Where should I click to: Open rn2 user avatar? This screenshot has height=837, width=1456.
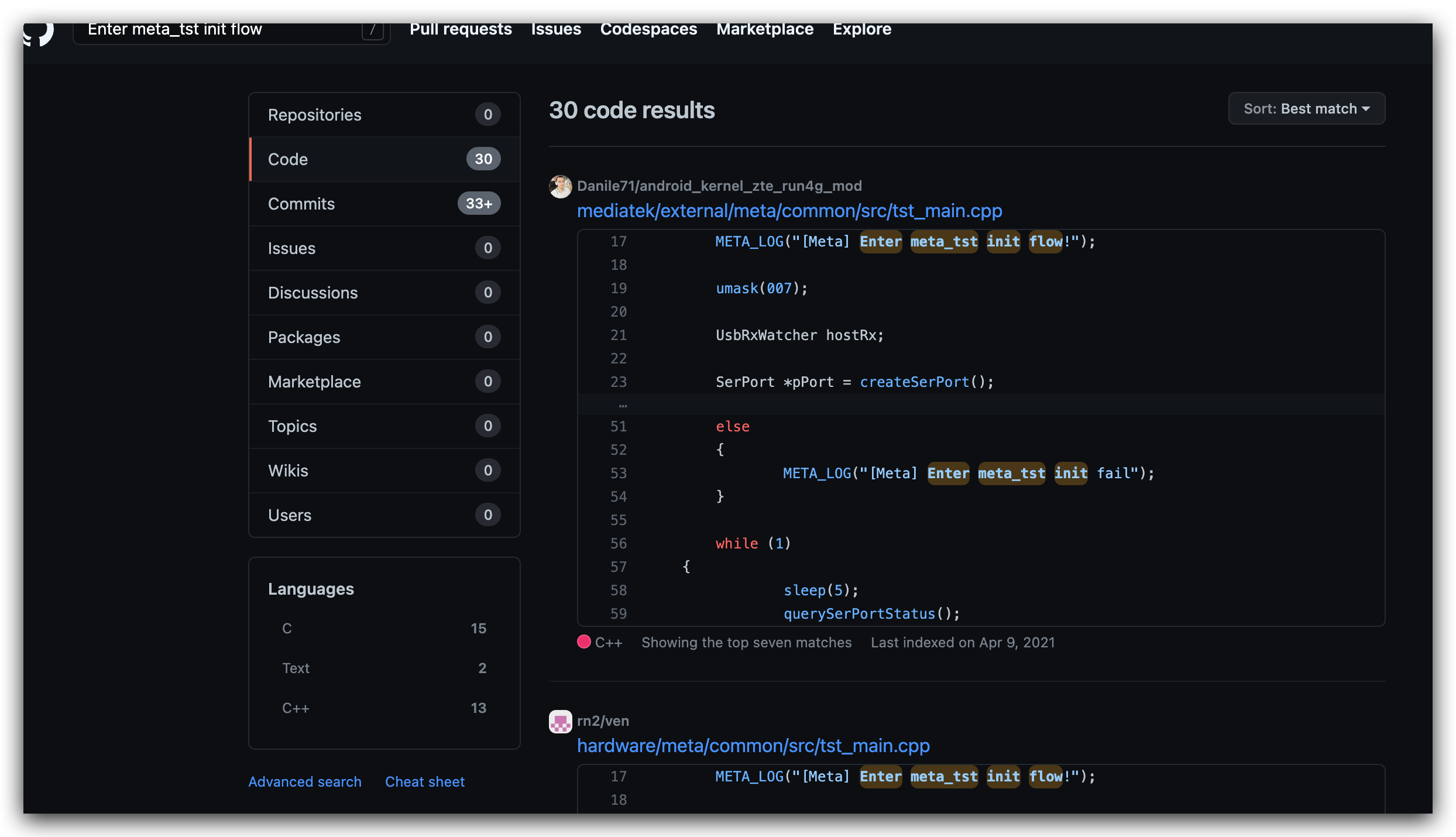coord(560,721)
